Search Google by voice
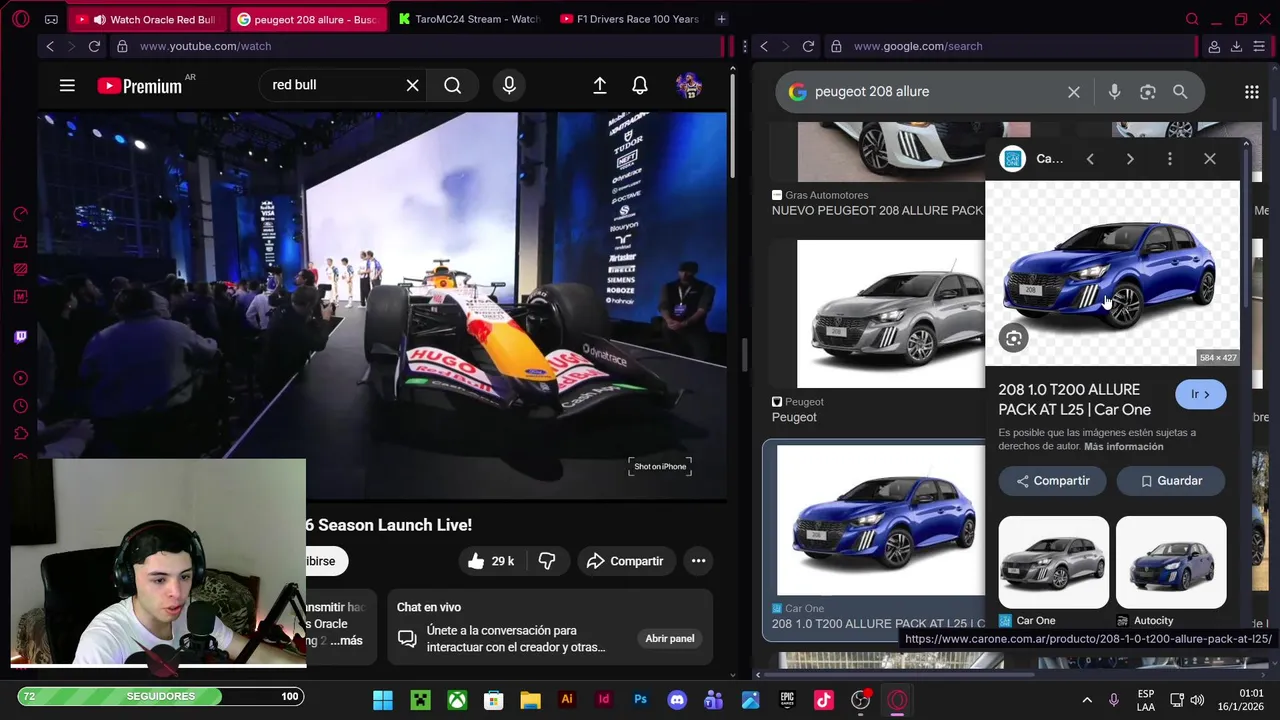Image resolution: width=1280 pixels, height=720 pixels. tap(1114, 92)
